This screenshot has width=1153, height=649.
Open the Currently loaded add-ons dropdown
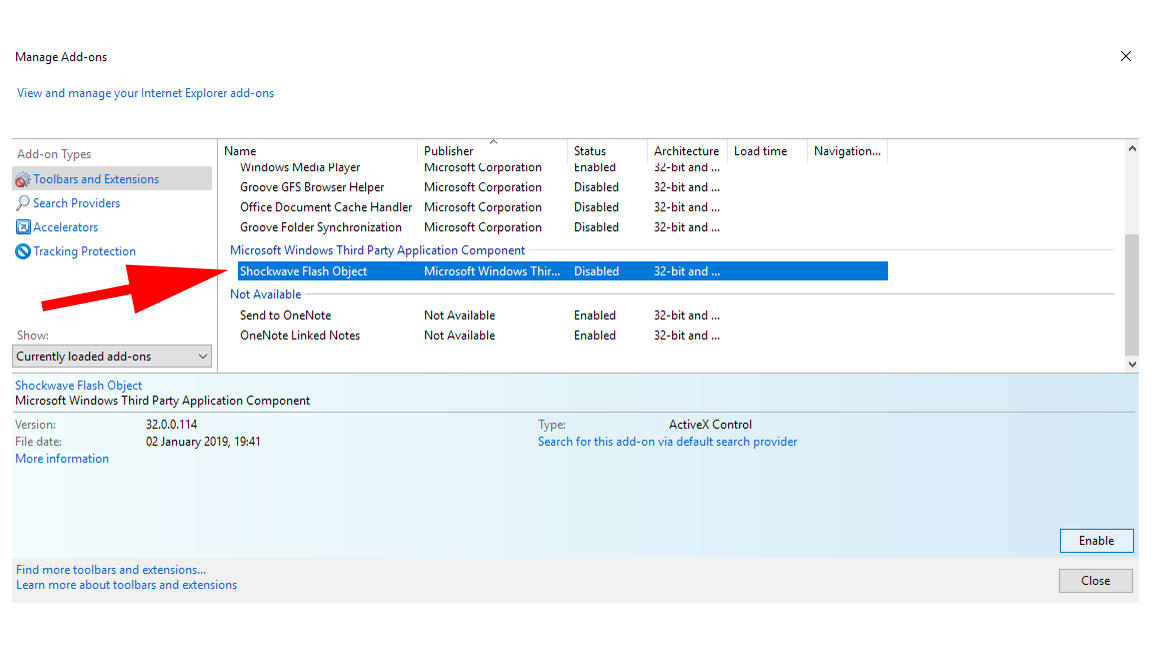[x=112, y=356]
